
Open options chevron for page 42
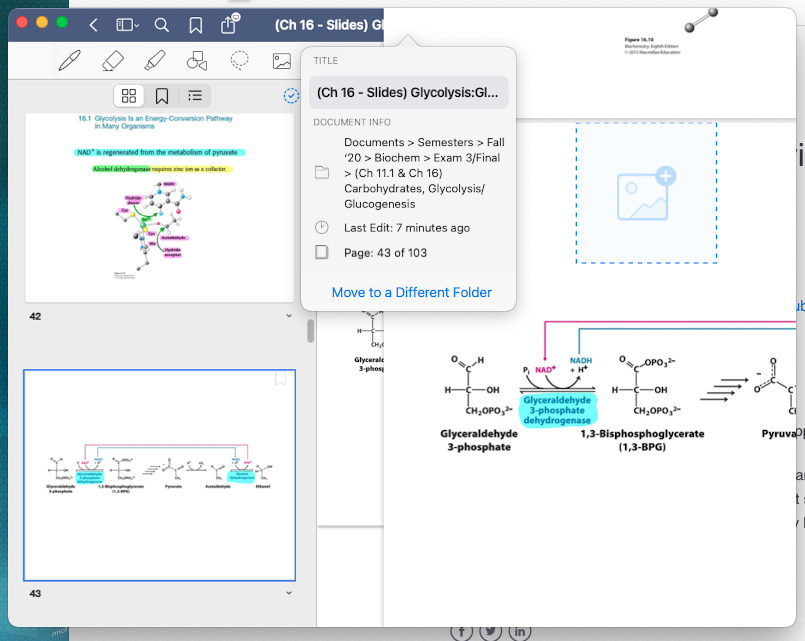[x=289, y=316]
